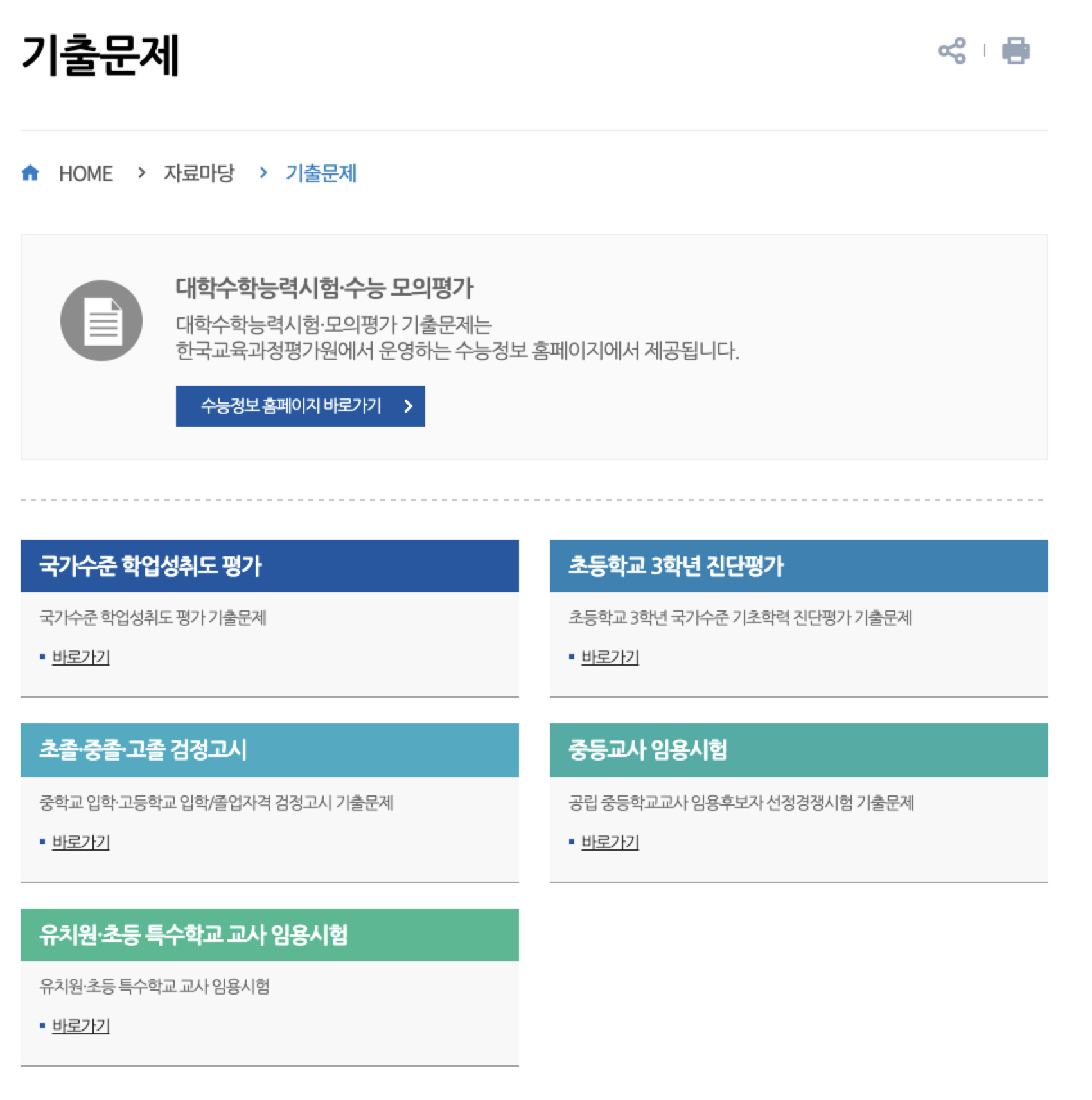Image resolution: width=1092 pixels, height=1100 pixels.
Task: Click 수능정보 홈페이지 바로가기 button
Action: click(301, 406)
